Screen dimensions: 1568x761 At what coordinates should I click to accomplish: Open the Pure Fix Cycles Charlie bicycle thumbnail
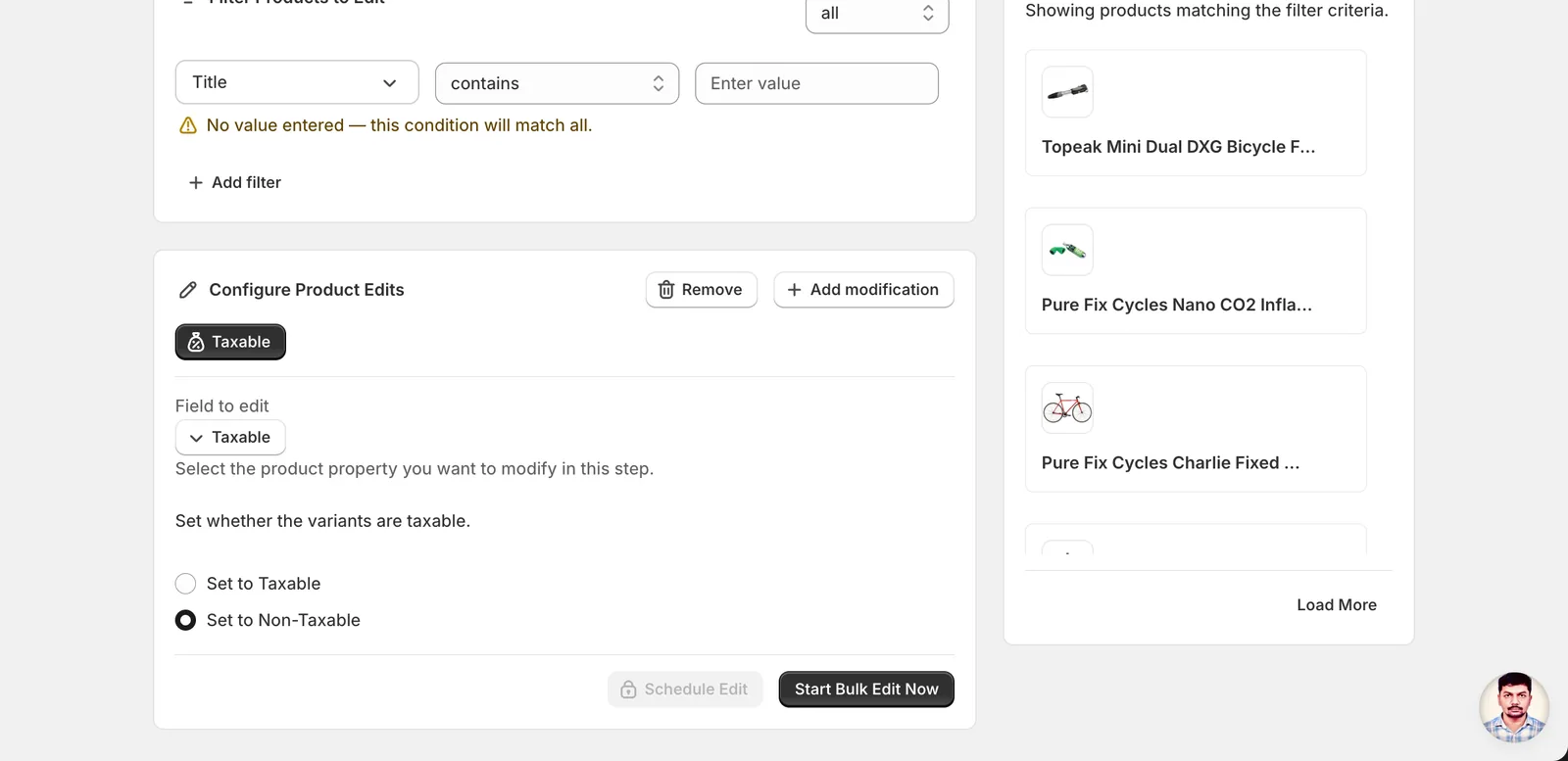[1067, 407]
